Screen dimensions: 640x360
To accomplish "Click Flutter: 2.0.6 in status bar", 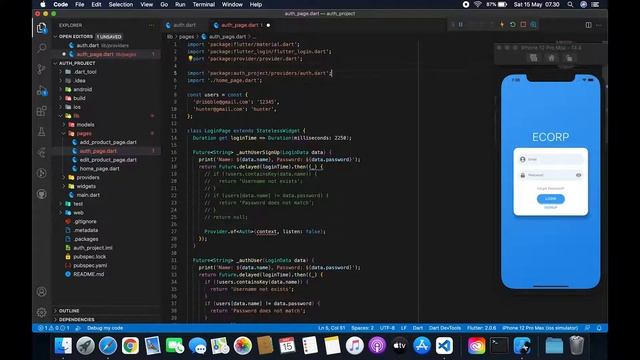I will 482,328.
